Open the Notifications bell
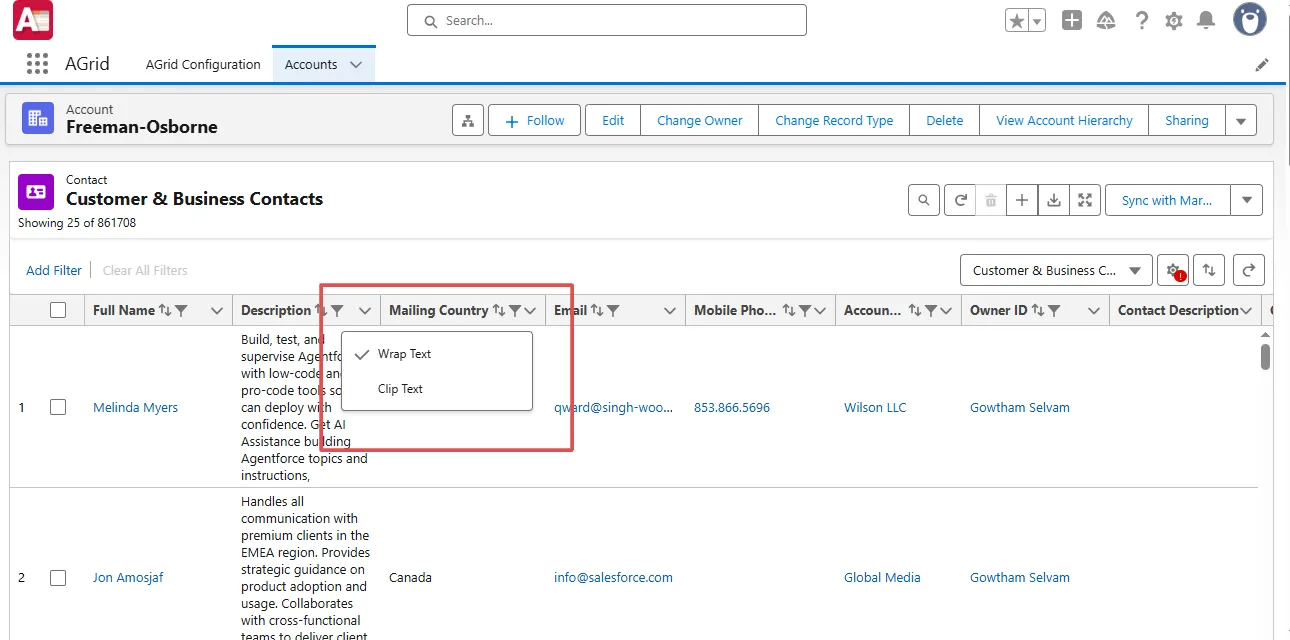The width and height of the screenshot is (1290, 640). (1207, 20)
